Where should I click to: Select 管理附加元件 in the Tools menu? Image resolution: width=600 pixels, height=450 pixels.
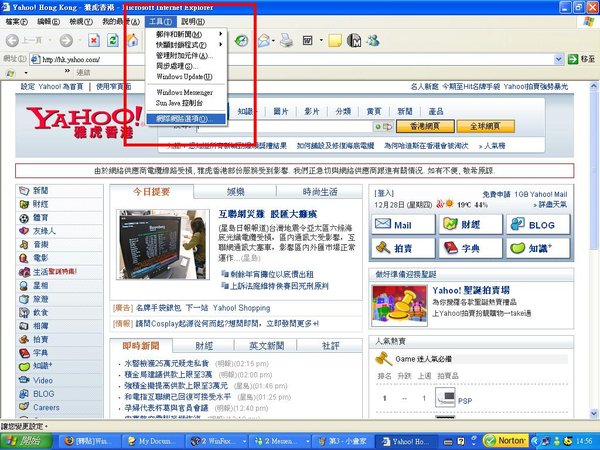pyautogui.click(x=186, y=55)
